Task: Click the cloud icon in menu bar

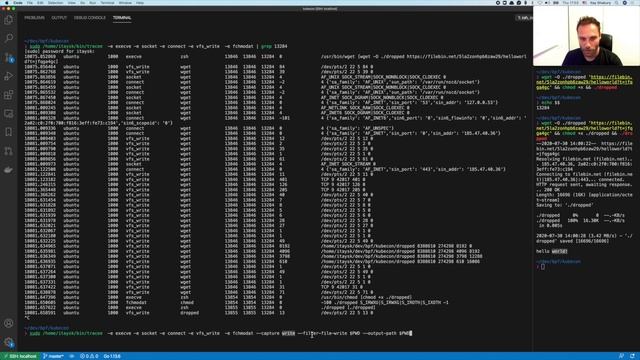Action: [512, 3]
